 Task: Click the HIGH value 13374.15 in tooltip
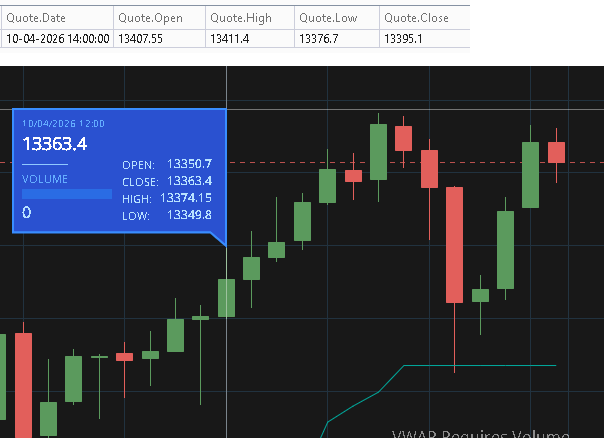point(186,198)
